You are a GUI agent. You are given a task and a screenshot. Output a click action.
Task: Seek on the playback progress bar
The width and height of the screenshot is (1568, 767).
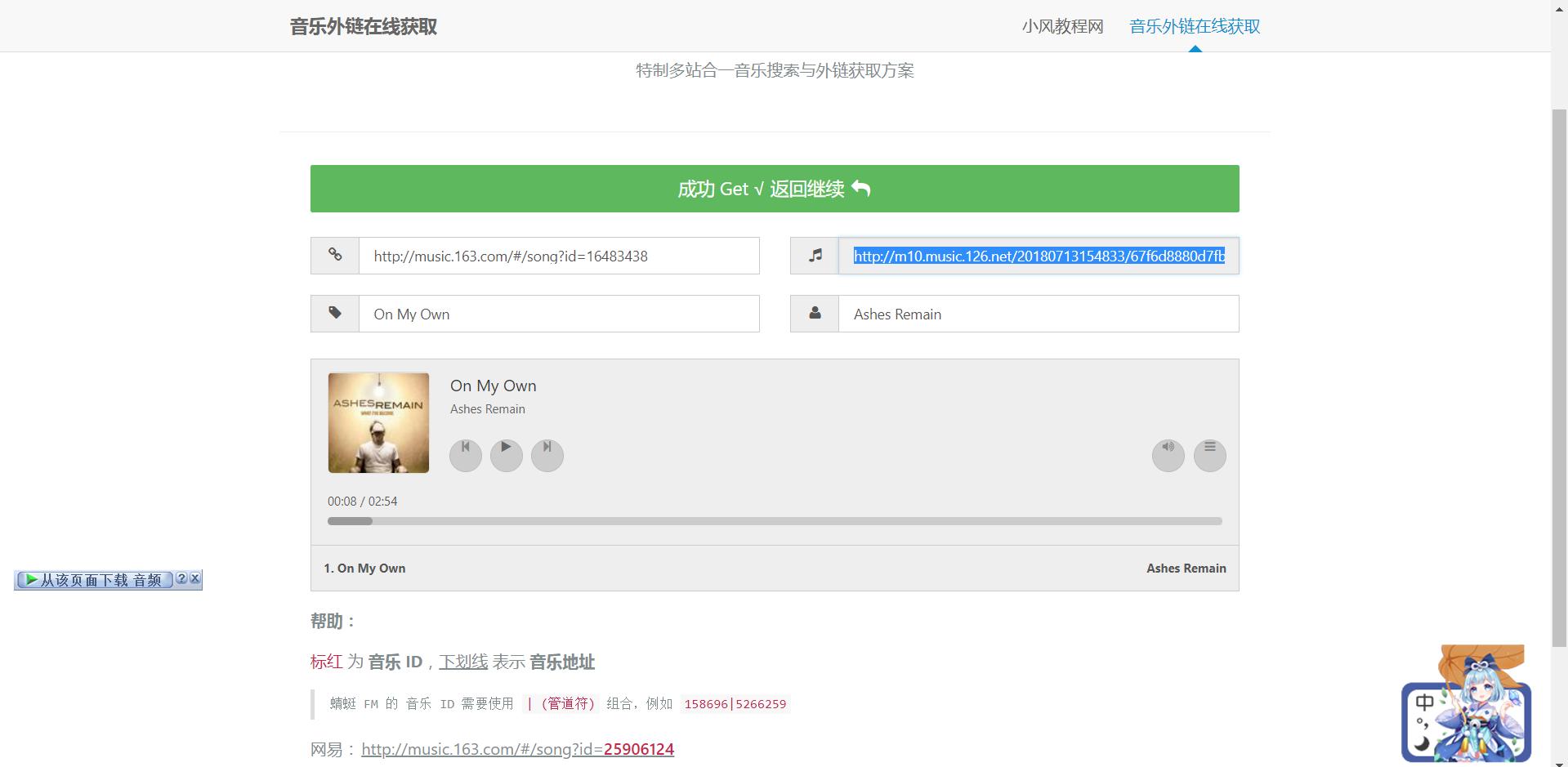774,520
